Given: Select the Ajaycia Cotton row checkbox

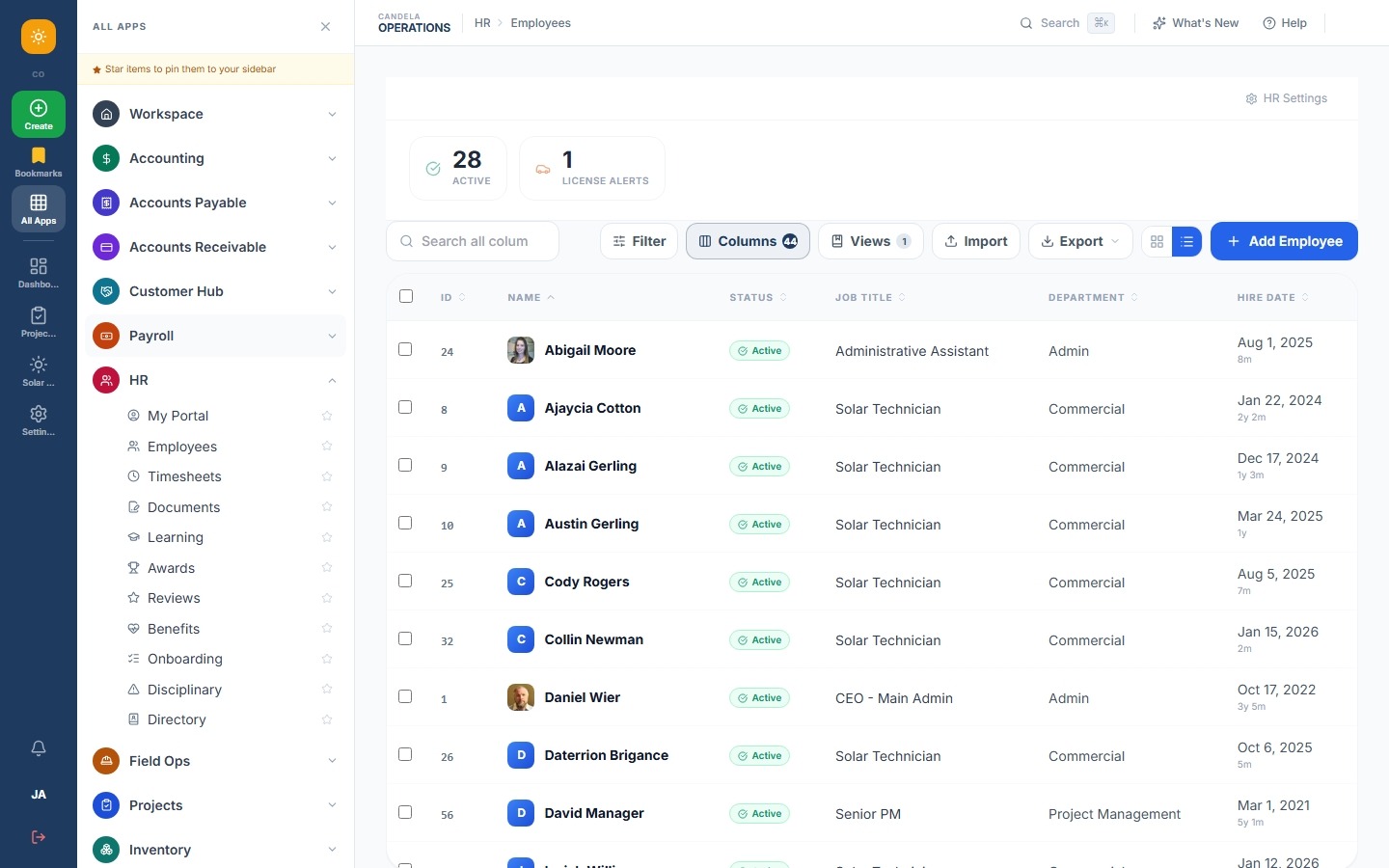Looking at the screenshot, I should point(405,407).
